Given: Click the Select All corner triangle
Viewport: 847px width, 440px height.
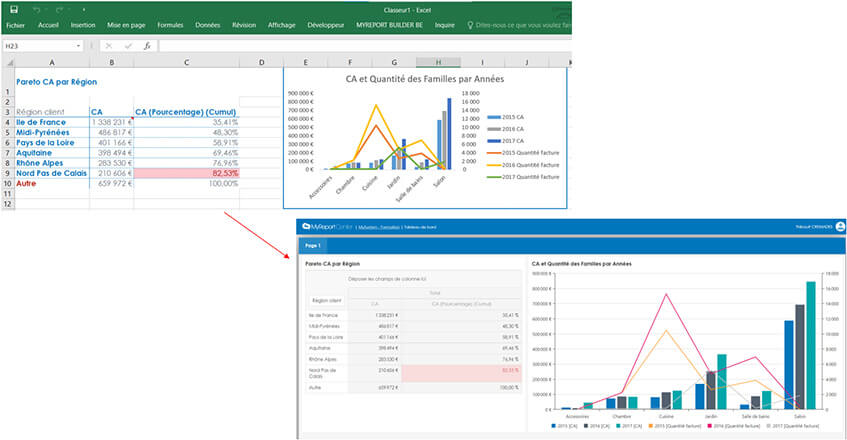Looking at the screenshot, I should tap(8, 63).
